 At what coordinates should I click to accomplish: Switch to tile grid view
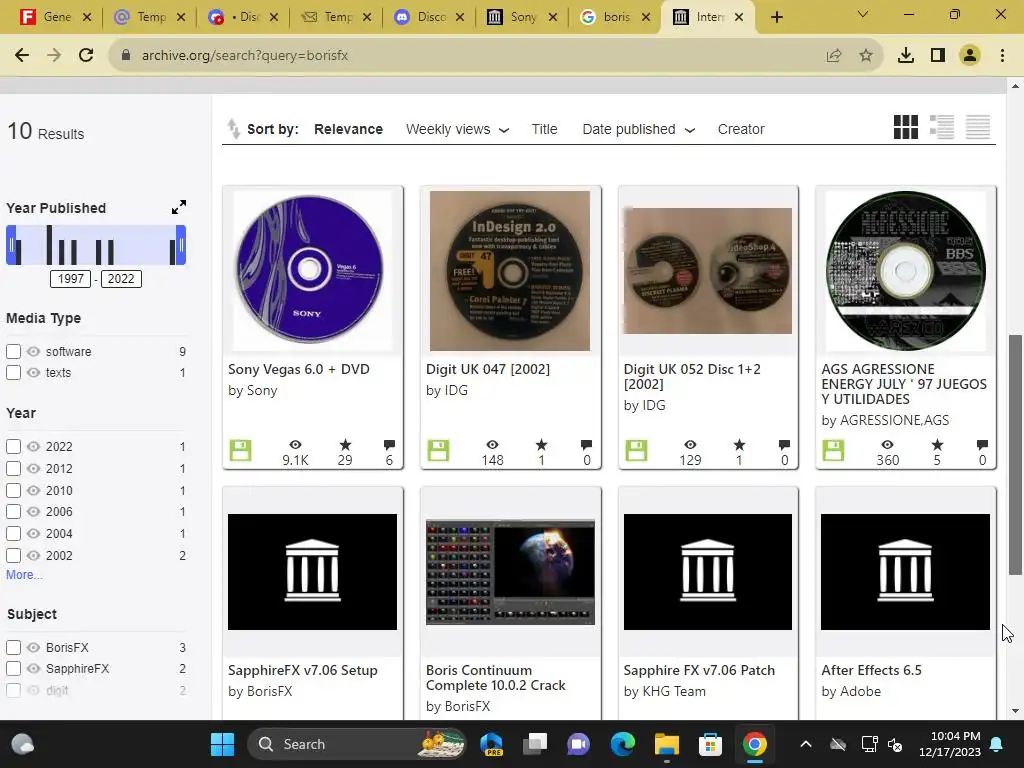[905, 127]
